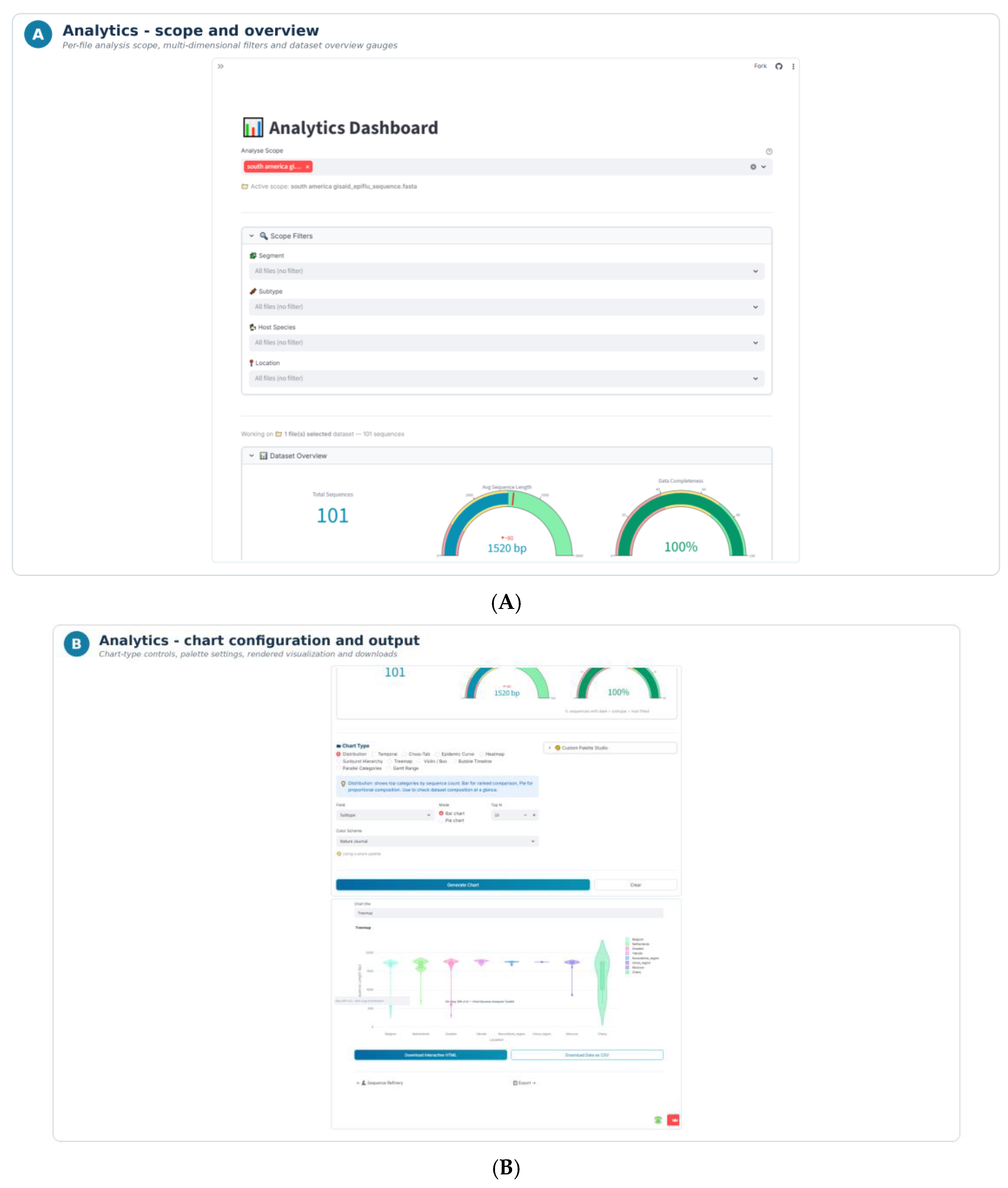Open the Field dropdown showing Subtype
The image size is (1008, 1188).
coord(384,815)
